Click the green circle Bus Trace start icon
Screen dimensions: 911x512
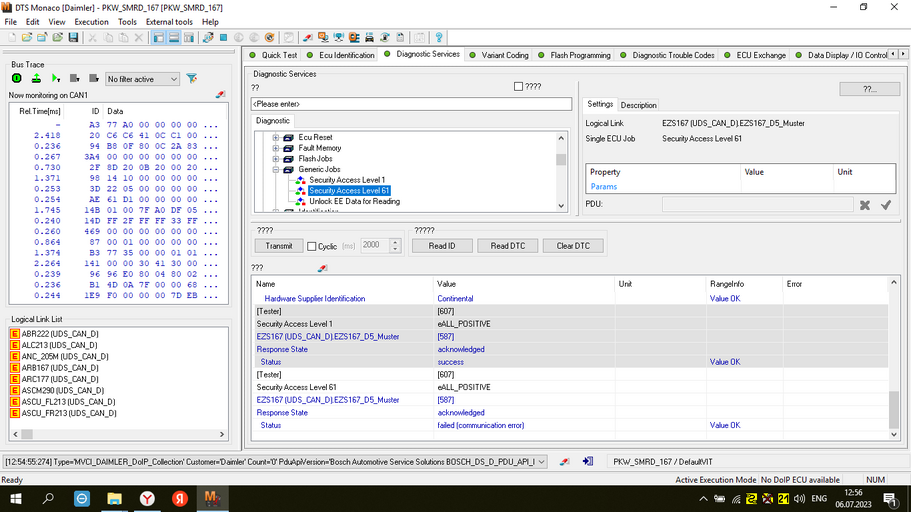click(x=17, y=78)
